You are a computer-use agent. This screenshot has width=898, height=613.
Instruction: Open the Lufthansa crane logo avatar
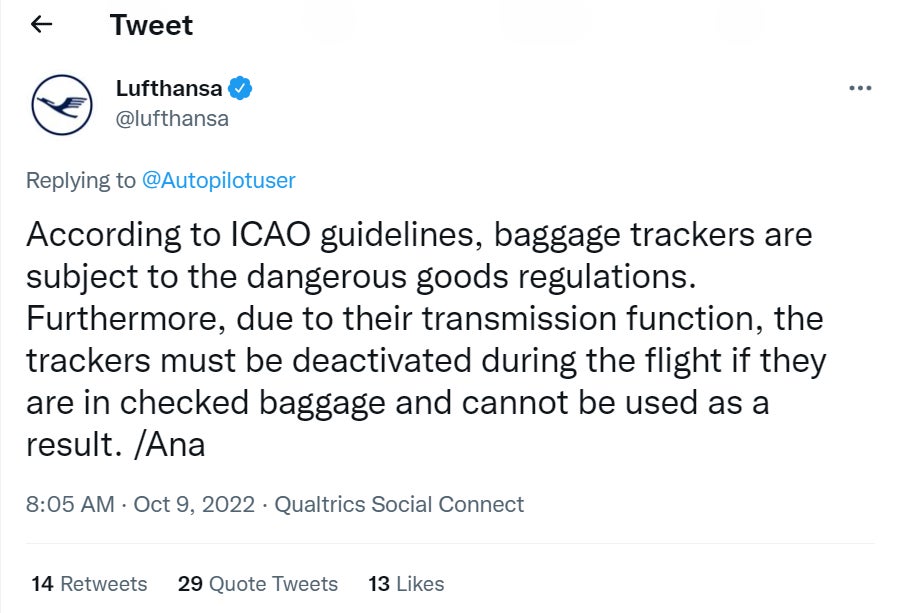[x=62, y=104]
